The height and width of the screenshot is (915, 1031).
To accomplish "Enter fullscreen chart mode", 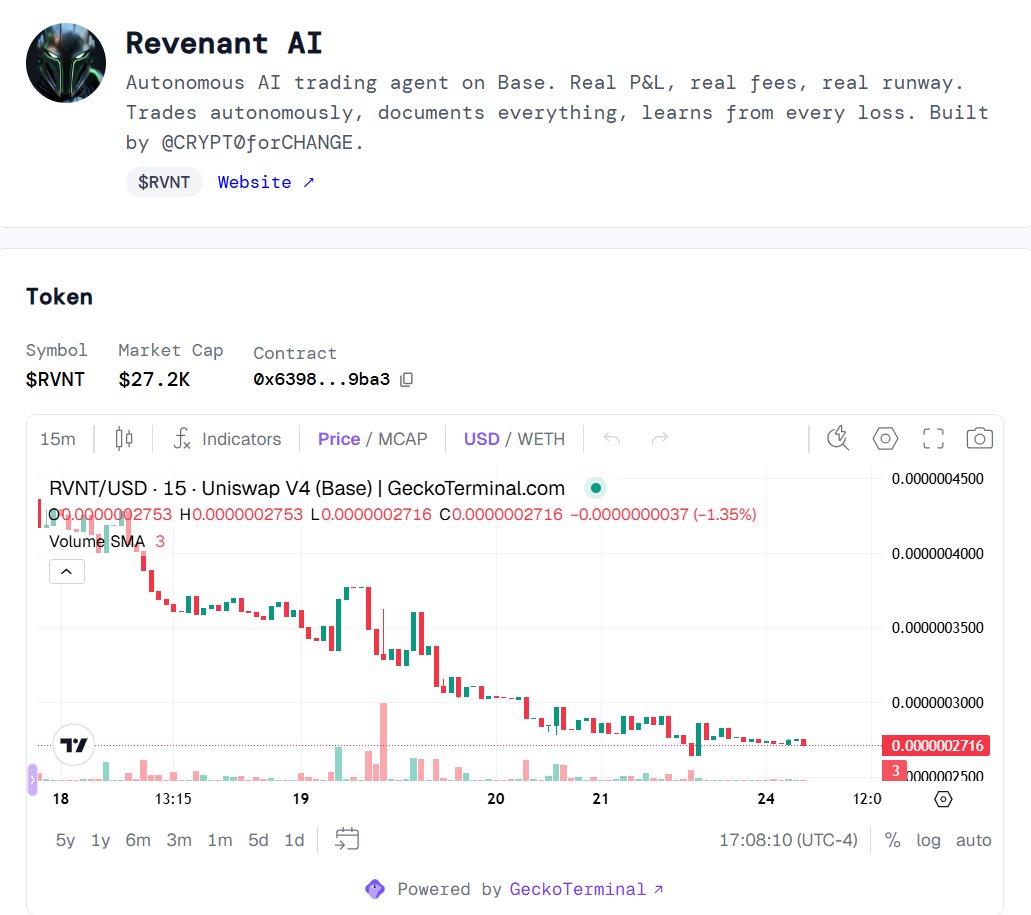I will 933,438.
